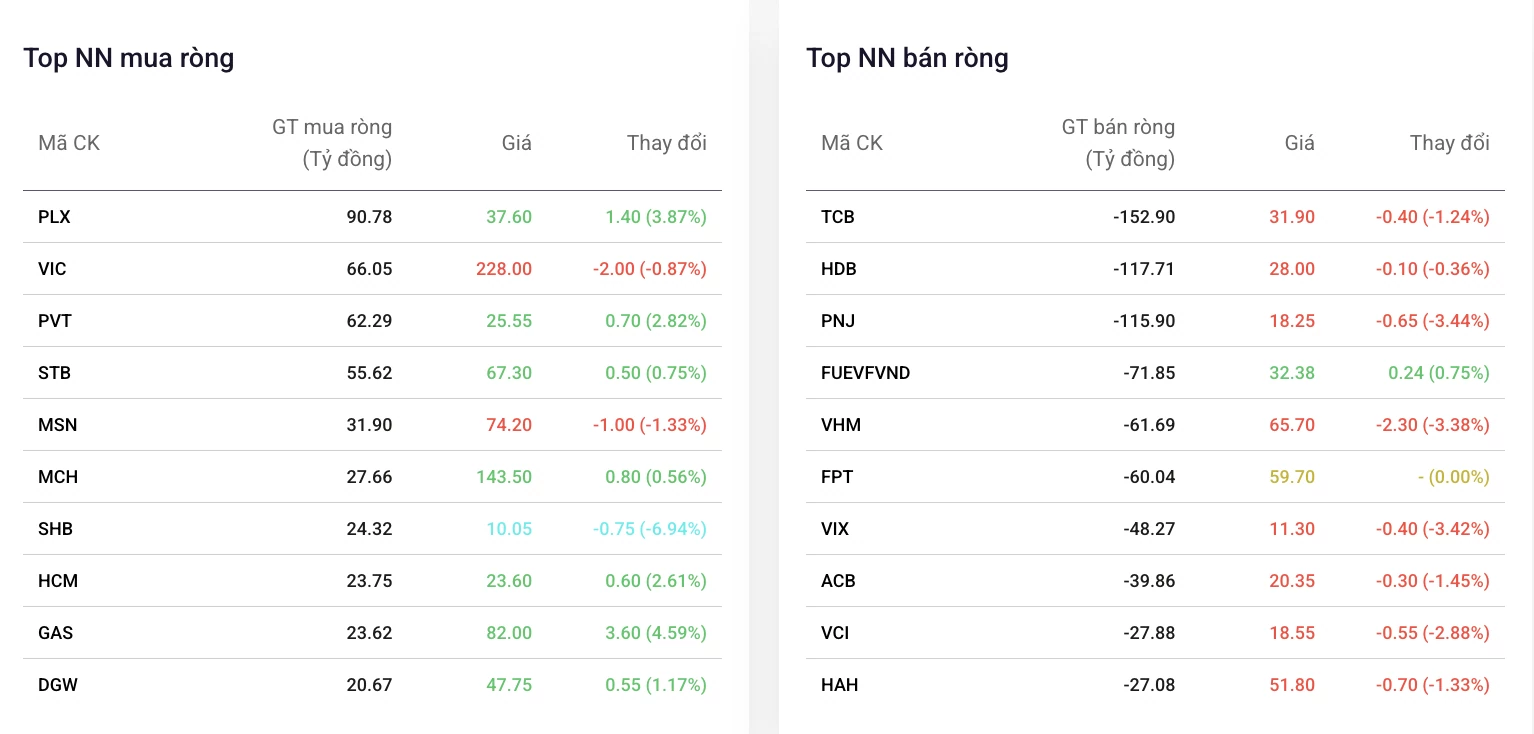1534x734 pixels.
Task: Open the TCB stock symbol
Action: 838,217
